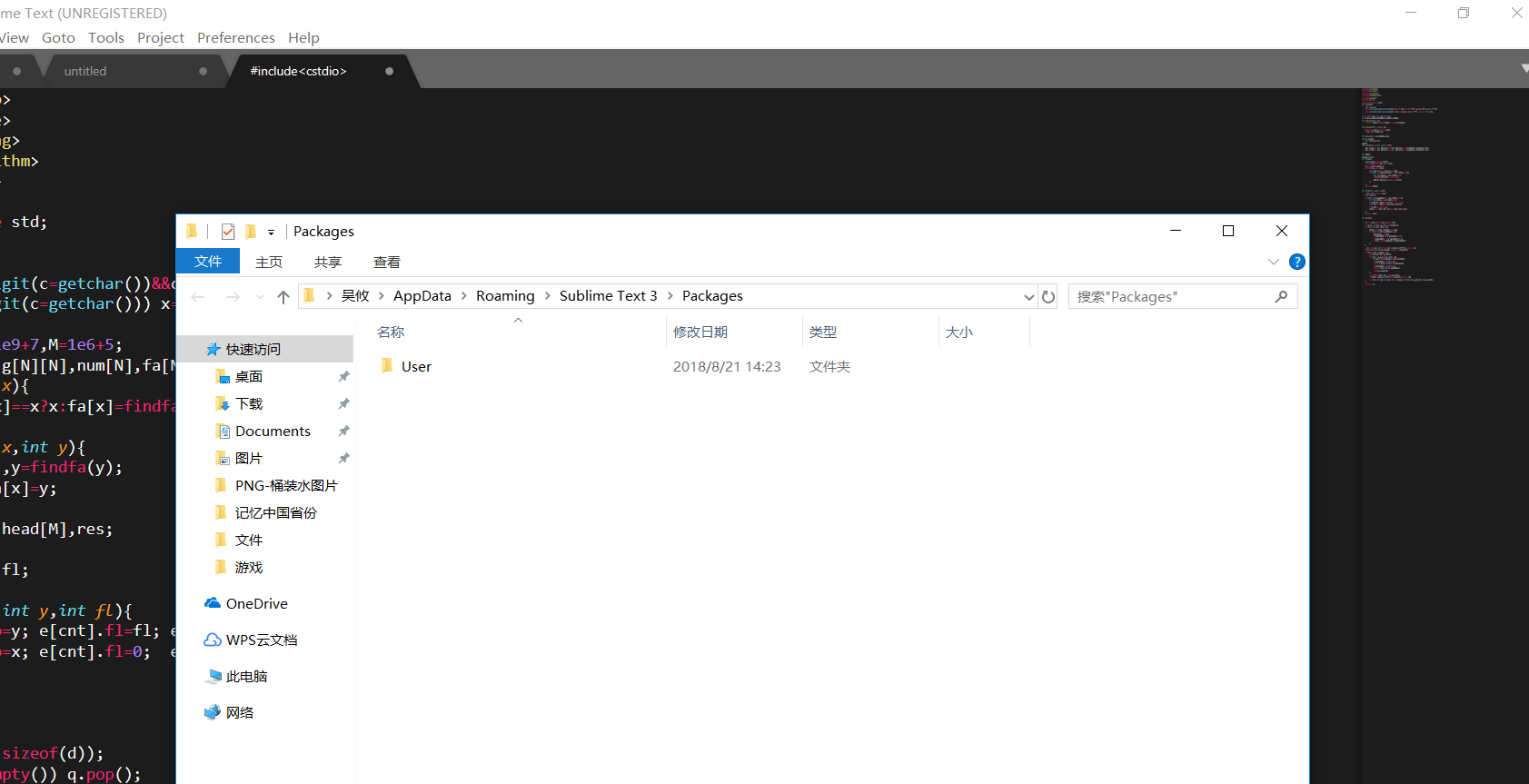Open the Preferences menu in Sublime Text
Viewport: 1529px width, 784px height.
coord(236,37)
